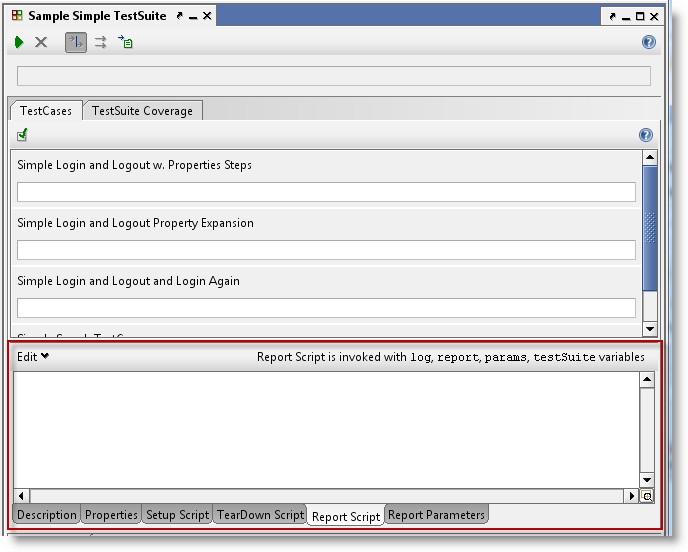
Task: Minimize the Sample Simple TestSuite tab
Action: coord(193,17)
